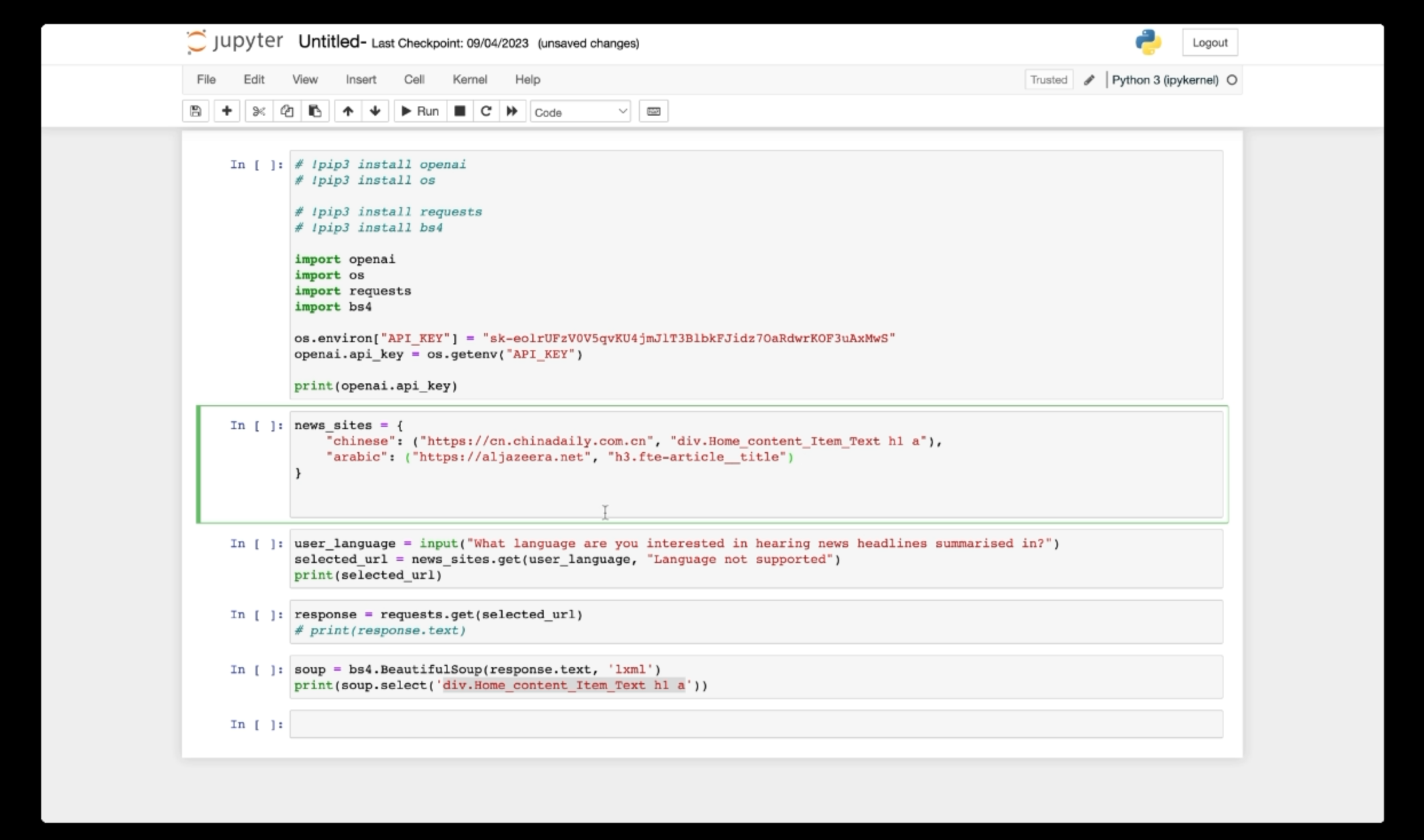Insert a cell below with the plus icon

(x=227, y=111)
